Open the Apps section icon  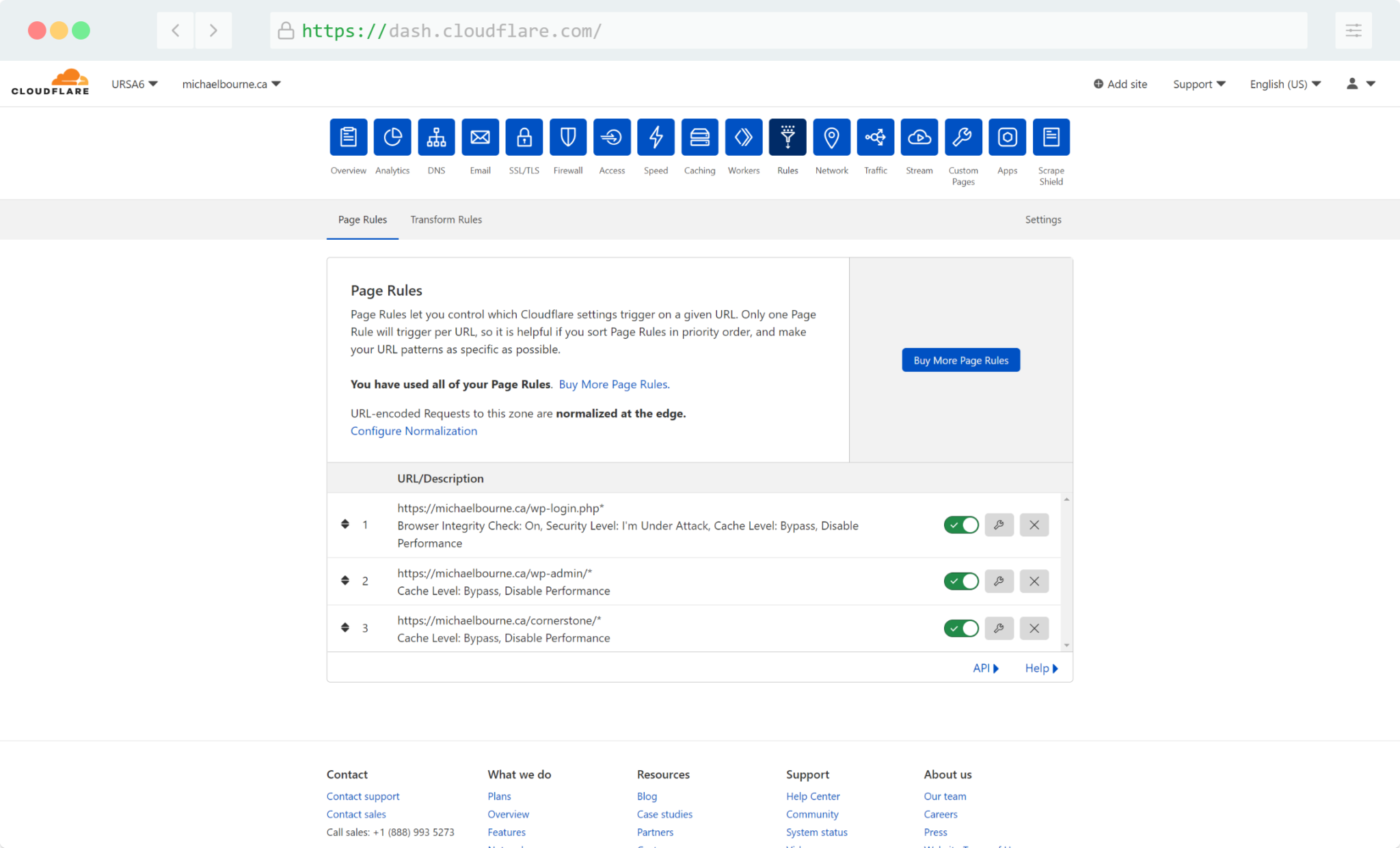1007,137
